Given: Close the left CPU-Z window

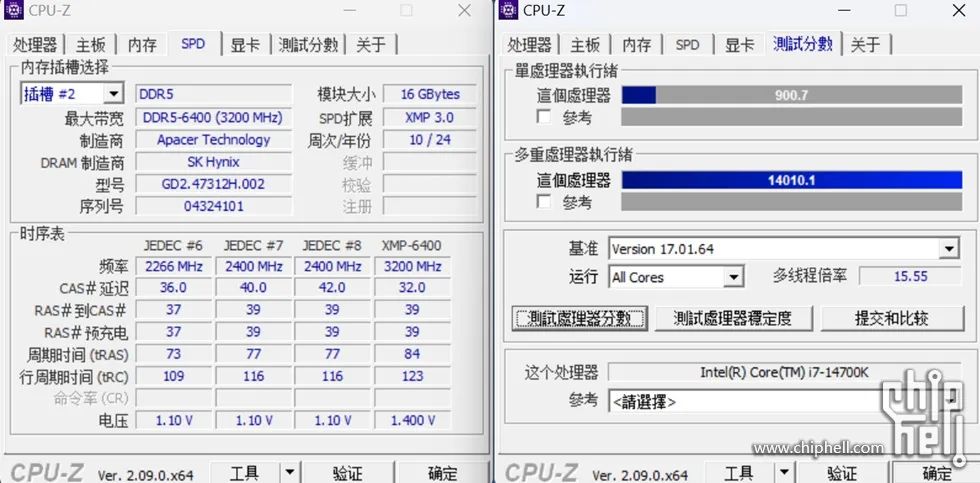Looking at the screenshot, I should (464, 10).
